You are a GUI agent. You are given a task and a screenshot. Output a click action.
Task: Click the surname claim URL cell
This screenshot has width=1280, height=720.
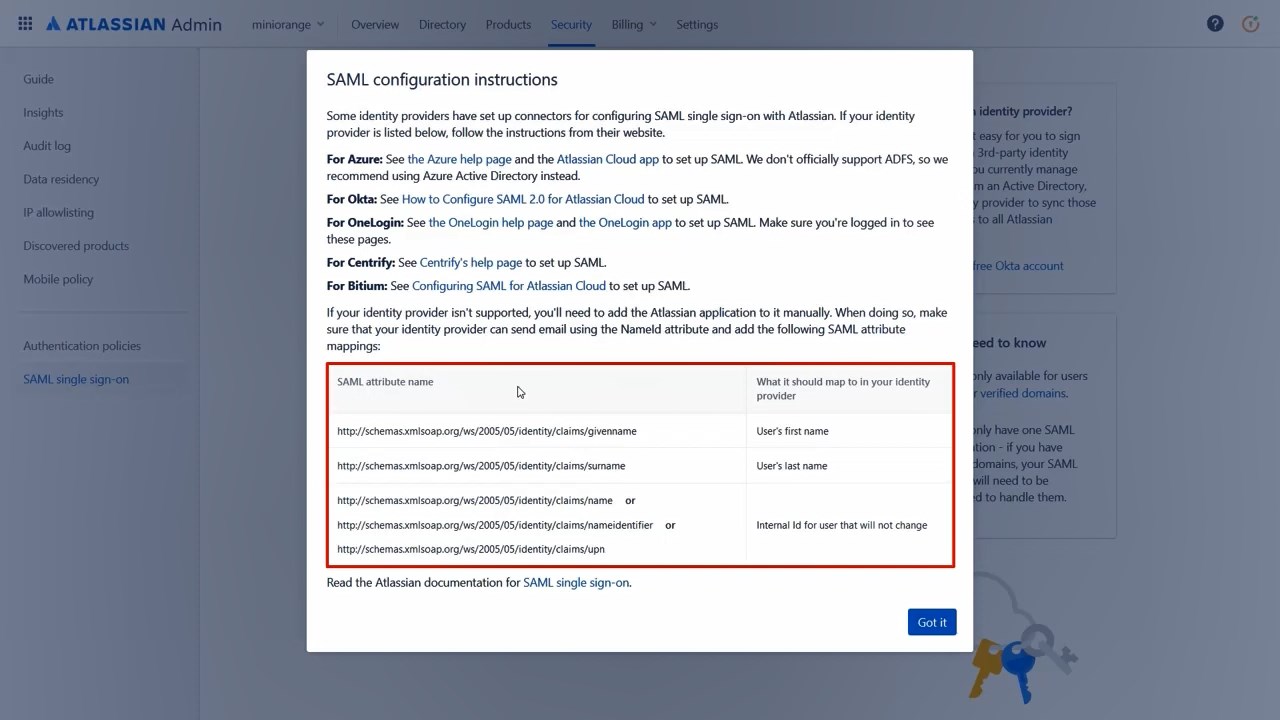(x=537, y=466)
